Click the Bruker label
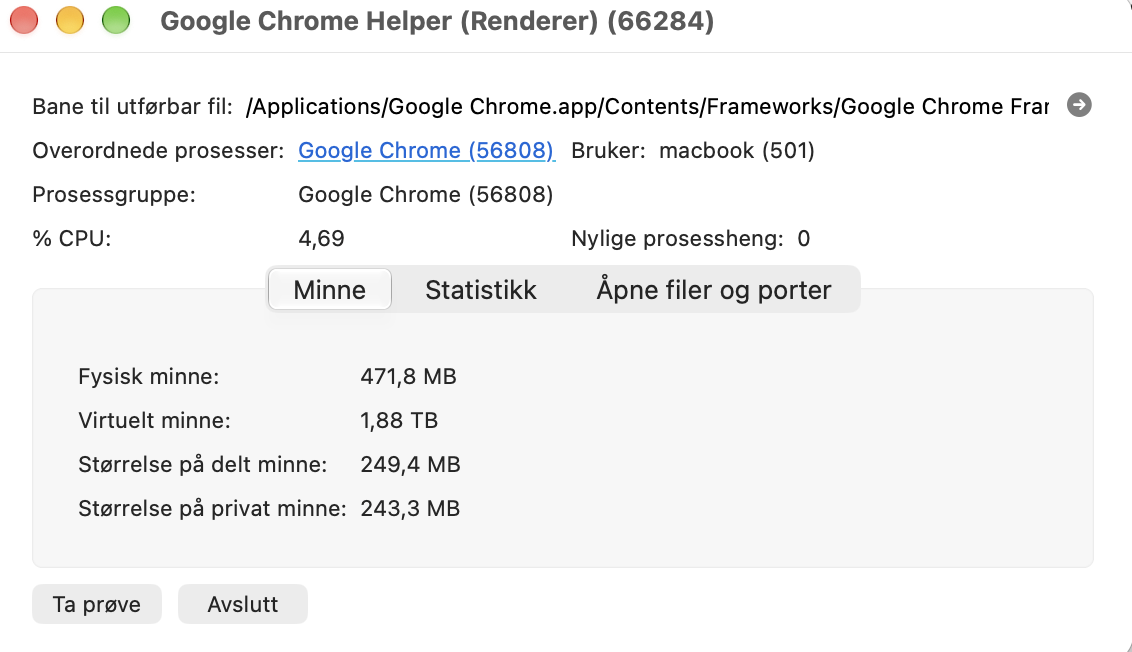This screenshot has height=652, width=1132. (x=608, y=150)
